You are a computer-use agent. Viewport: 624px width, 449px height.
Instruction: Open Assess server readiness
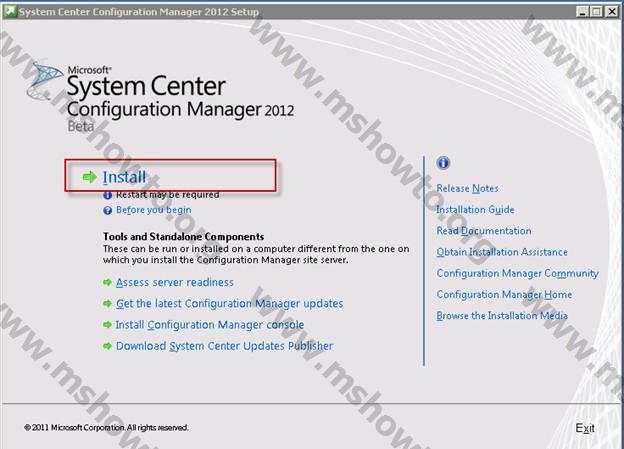175,282
